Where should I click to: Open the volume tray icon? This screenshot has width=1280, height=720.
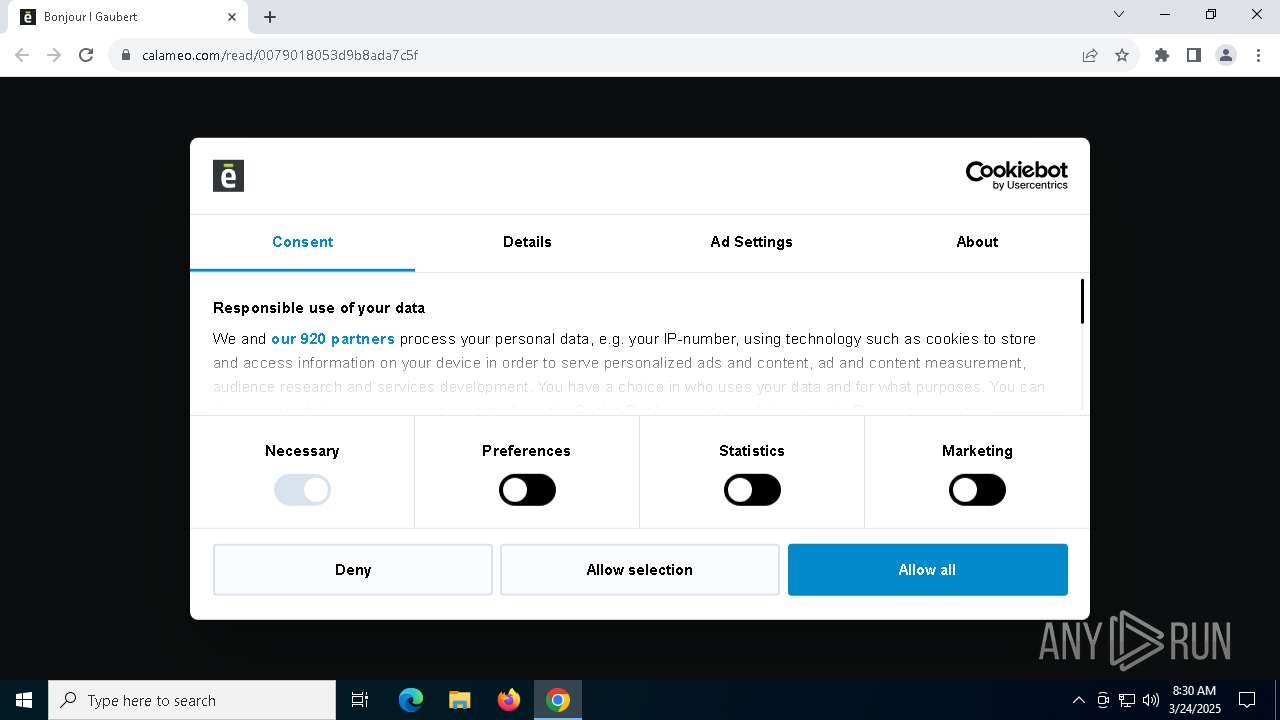tap(1150, 700)
